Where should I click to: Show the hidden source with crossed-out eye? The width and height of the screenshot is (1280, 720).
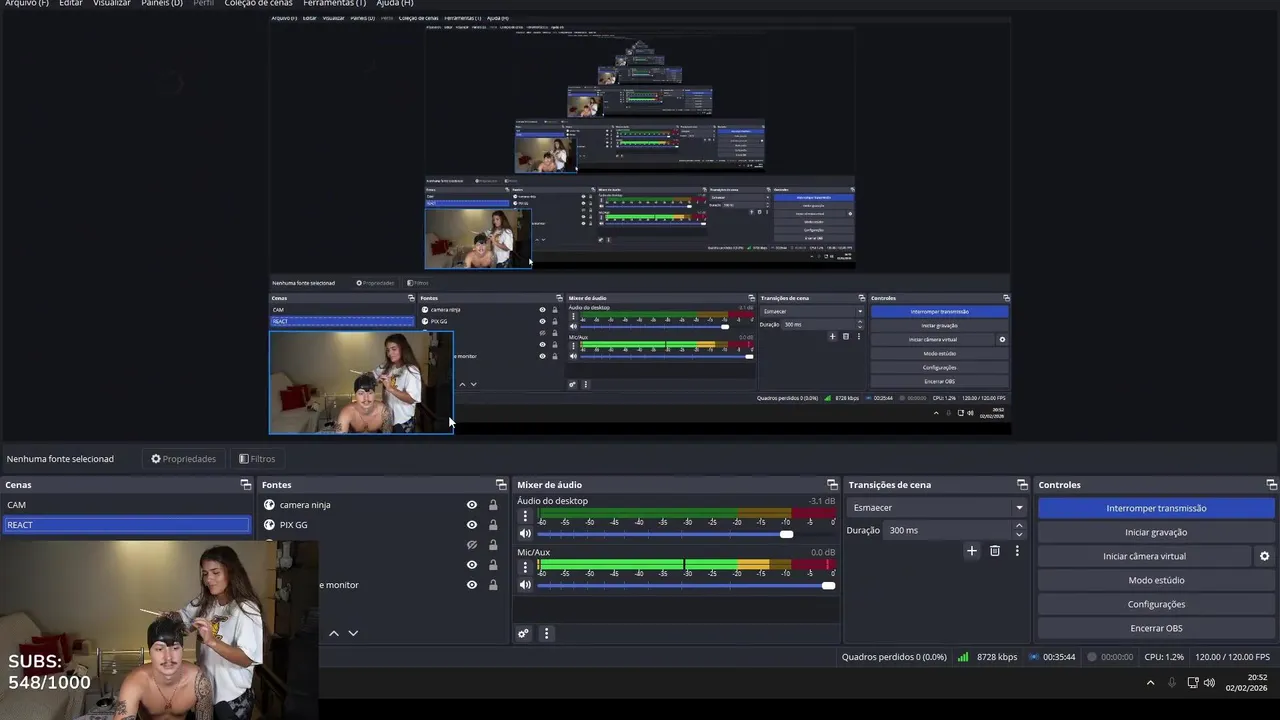(x=472, y=545)
